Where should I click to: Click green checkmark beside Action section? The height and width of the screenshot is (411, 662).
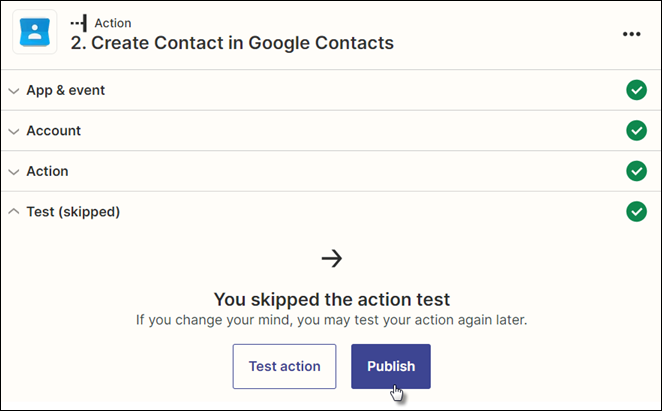click(x=636, y=171)
